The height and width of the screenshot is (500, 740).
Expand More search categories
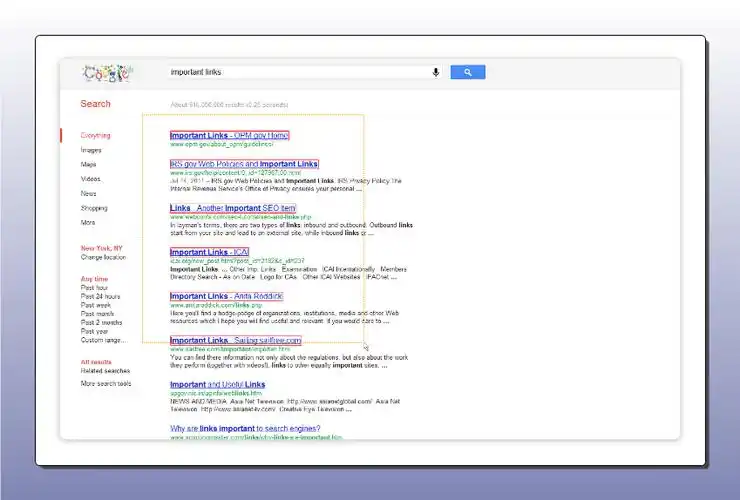[x=89, y=222]
